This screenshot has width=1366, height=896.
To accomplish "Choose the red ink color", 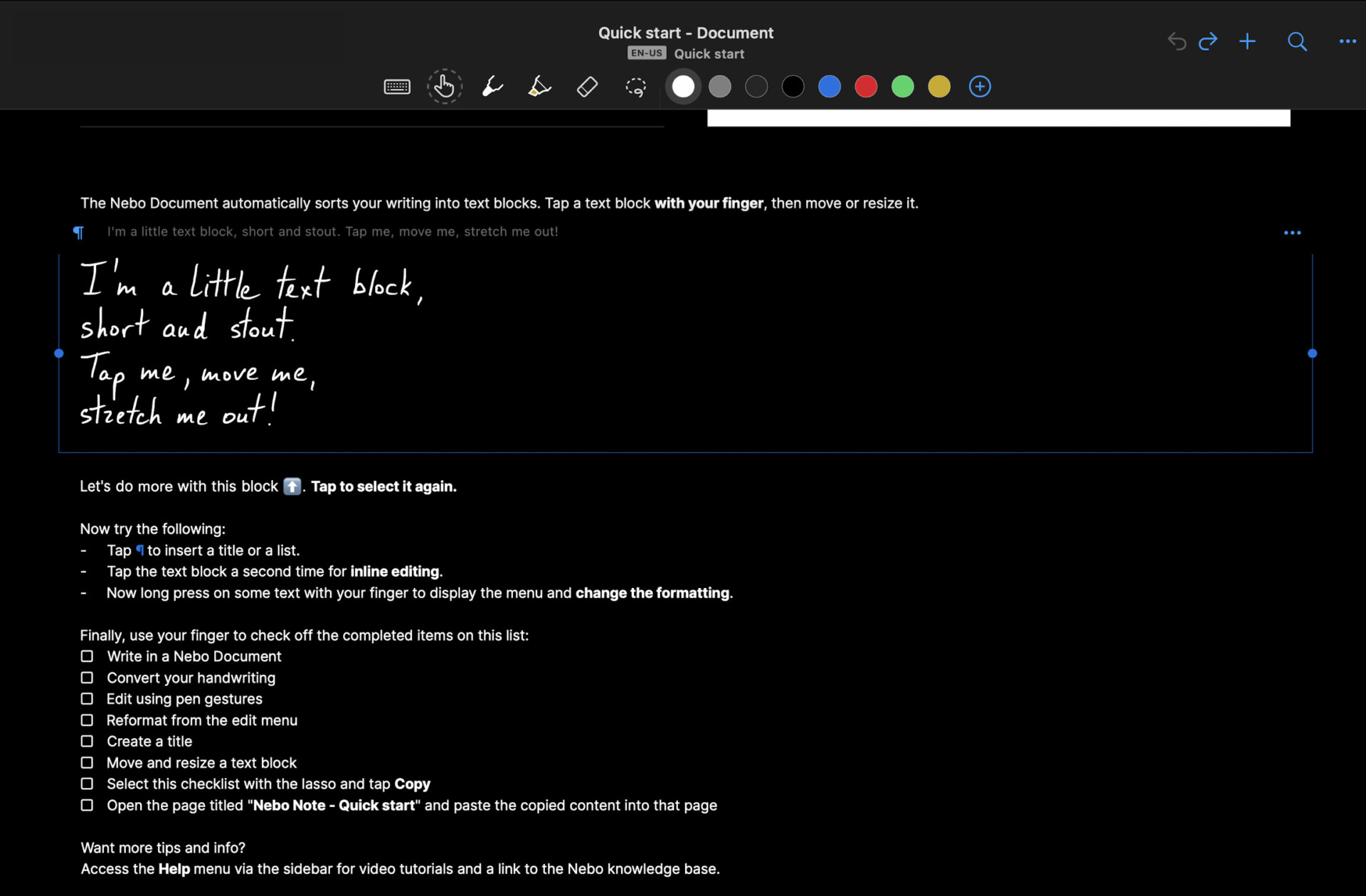I will (x=866, y=87).
